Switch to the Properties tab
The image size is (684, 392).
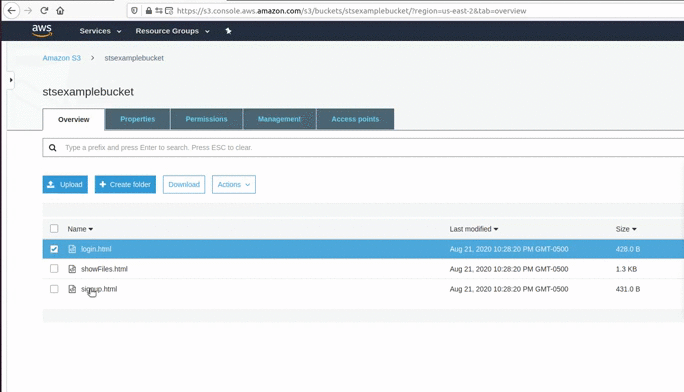[138, 119]
